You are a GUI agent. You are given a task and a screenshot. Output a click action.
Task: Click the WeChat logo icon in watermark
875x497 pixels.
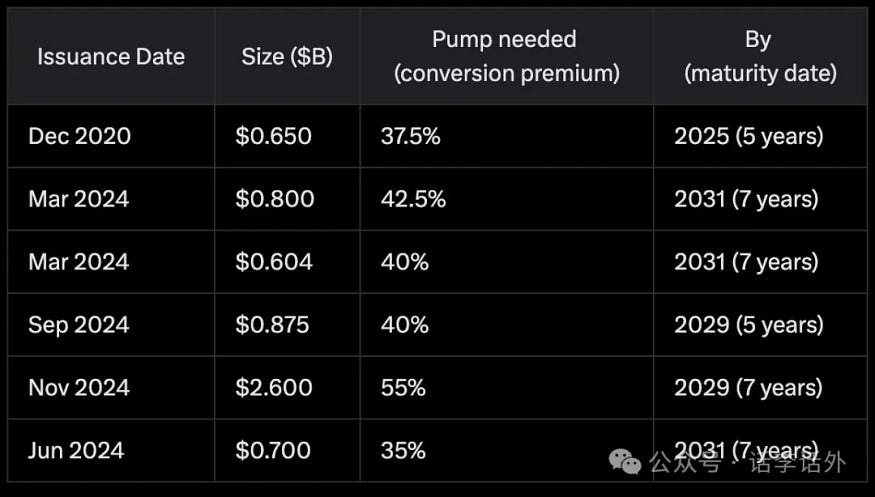click(625, 461)
